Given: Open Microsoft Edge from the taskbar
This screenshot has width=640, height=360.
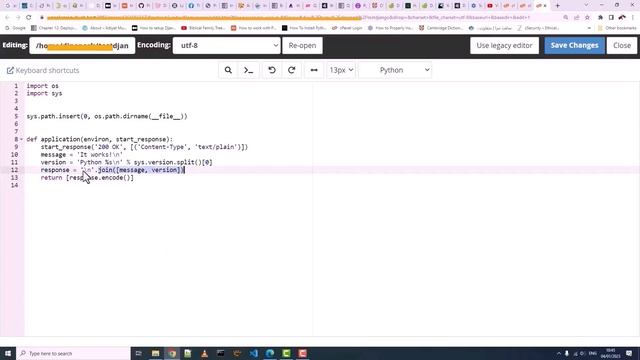Looking at the screenshot, I should coord(270,353).
